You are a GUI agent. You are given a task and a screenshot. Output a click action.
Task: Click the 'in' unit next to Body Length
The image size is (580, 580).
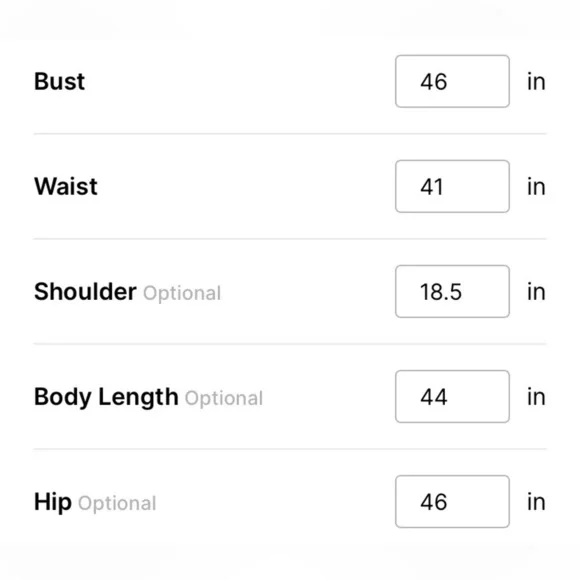[536, 397]
